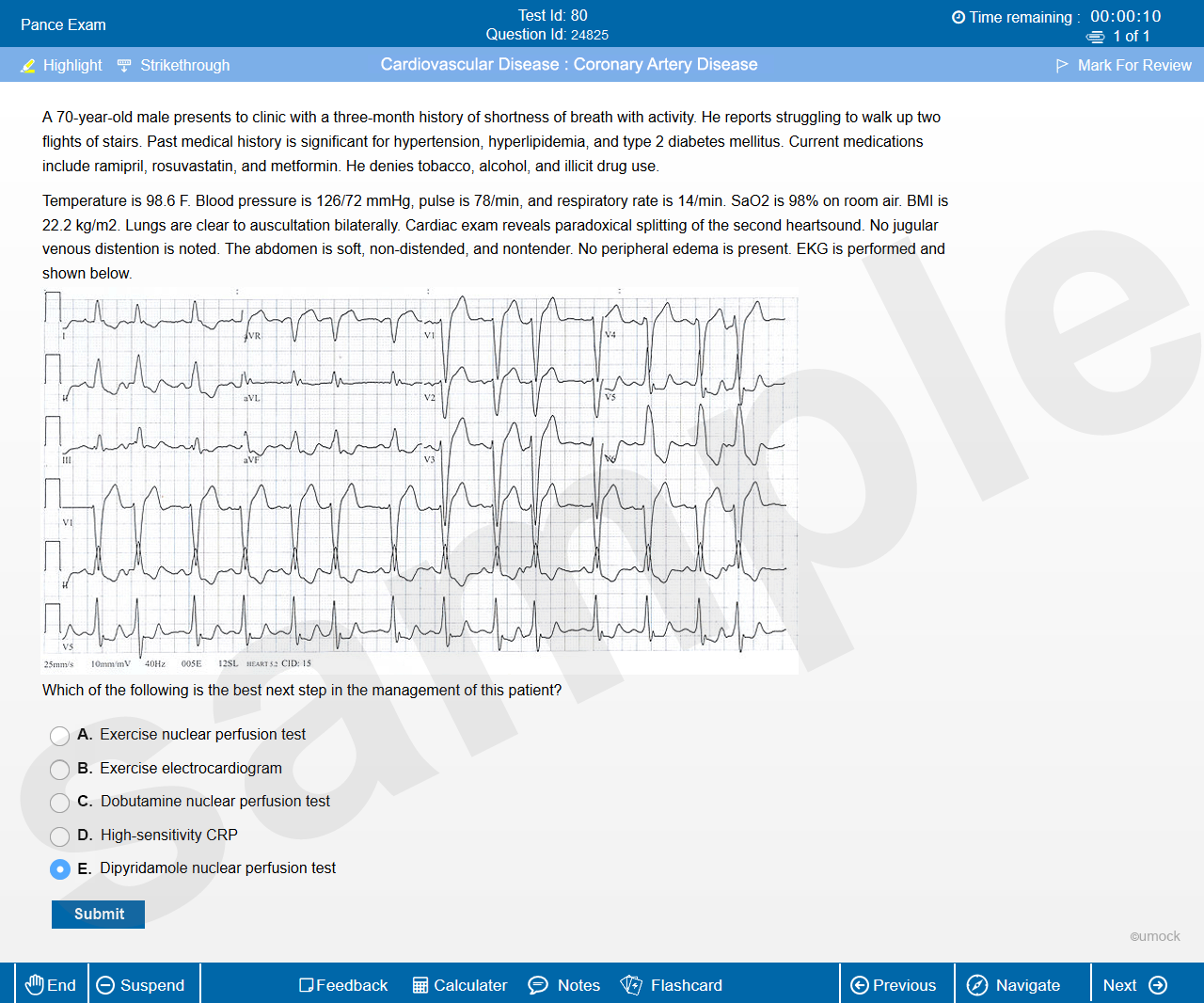Click the Highlight marker icon
The image size is (1204, 1003).
point(28,66)
